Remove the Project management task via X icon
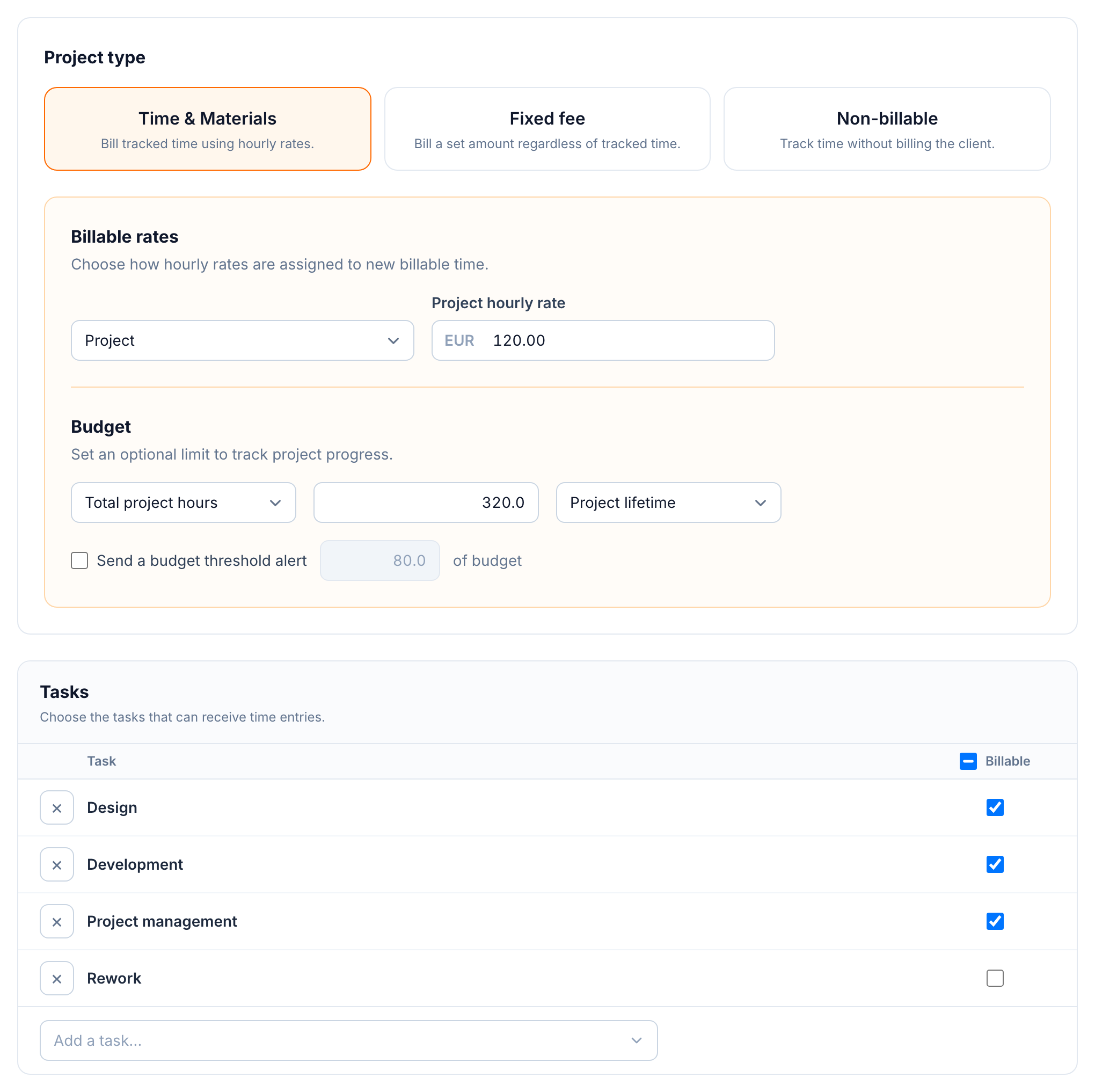This screenshot has width=1095, height=1092. (57, 921)
